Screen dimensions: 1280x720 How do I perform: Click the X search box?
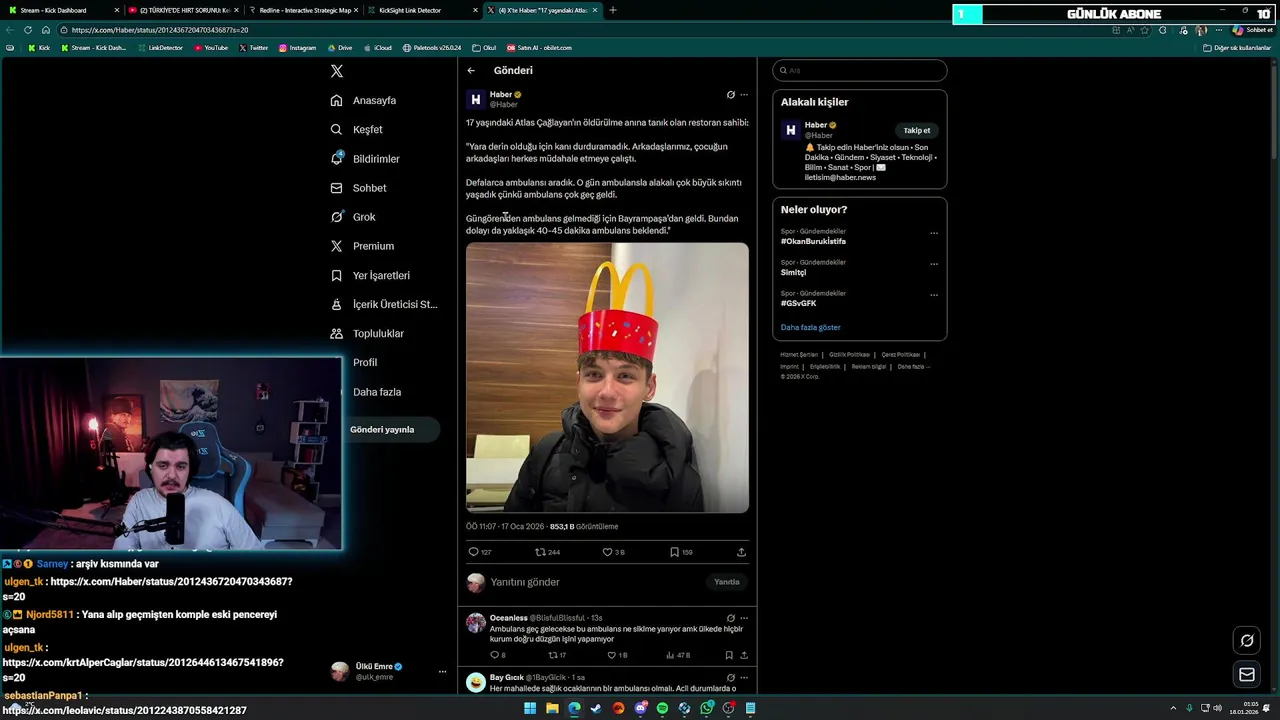tap(859, 70)
